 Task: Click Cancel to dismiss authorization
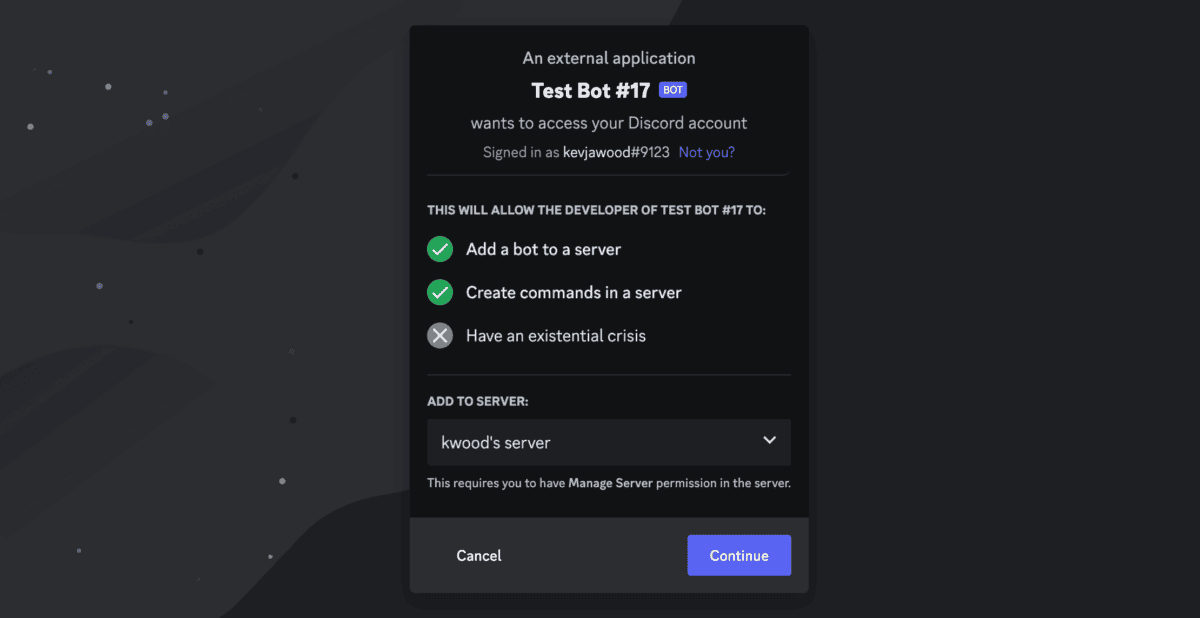479,556
